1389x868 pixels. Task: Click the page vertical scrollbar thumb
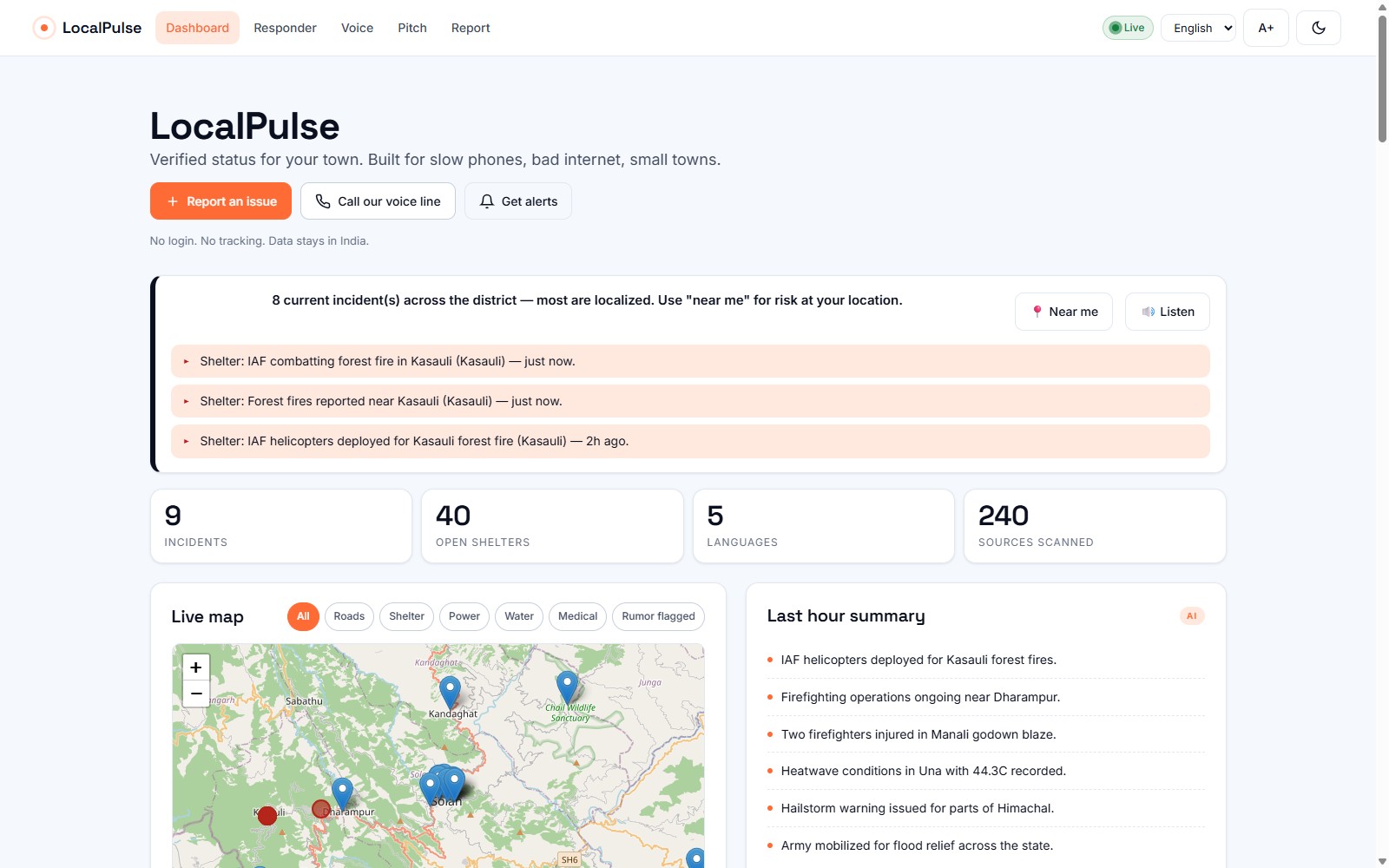(1382, 78)
